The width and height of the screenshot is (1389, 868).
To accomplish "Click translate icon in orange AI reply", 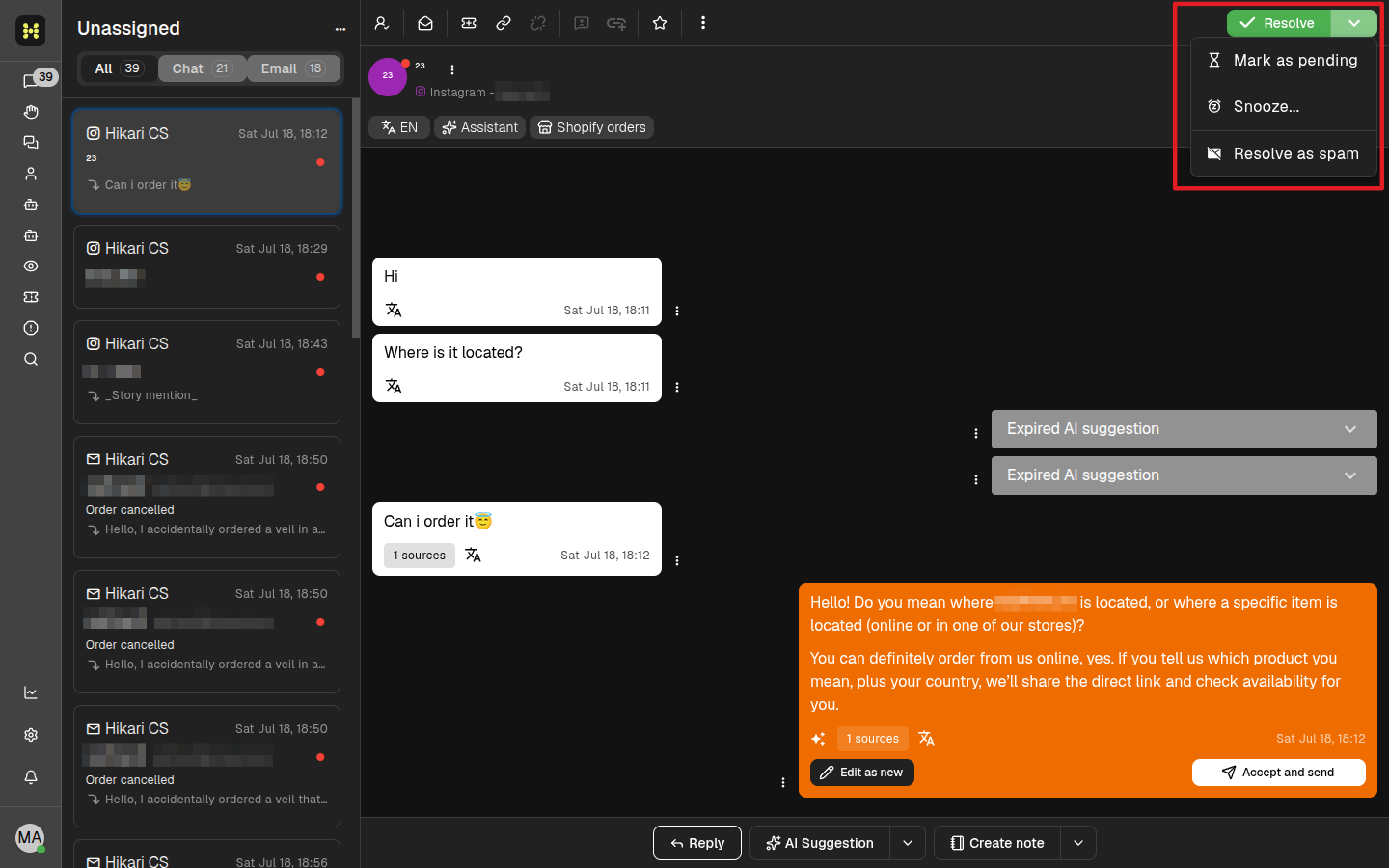I will (926, 738).
